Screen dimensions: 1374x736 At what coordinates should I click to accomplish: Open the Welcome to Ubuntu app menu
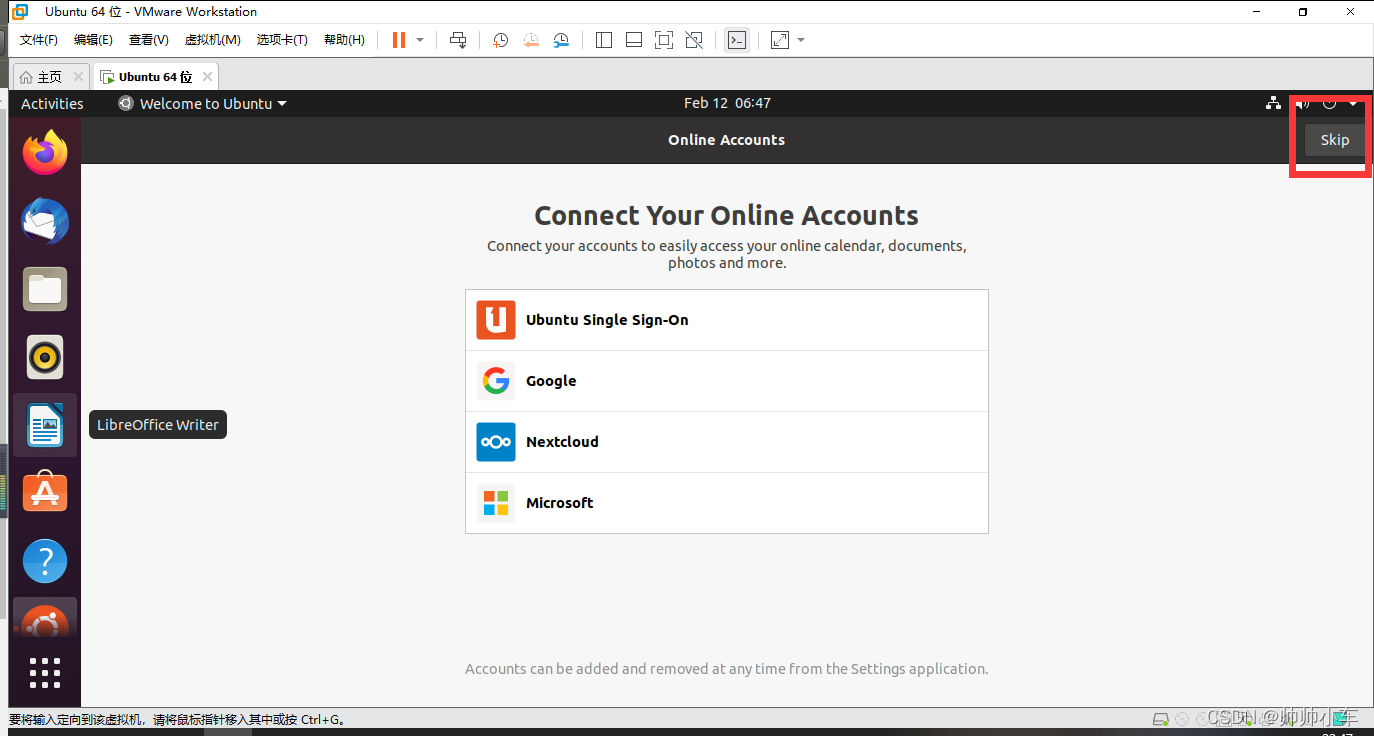click(202, 103)
